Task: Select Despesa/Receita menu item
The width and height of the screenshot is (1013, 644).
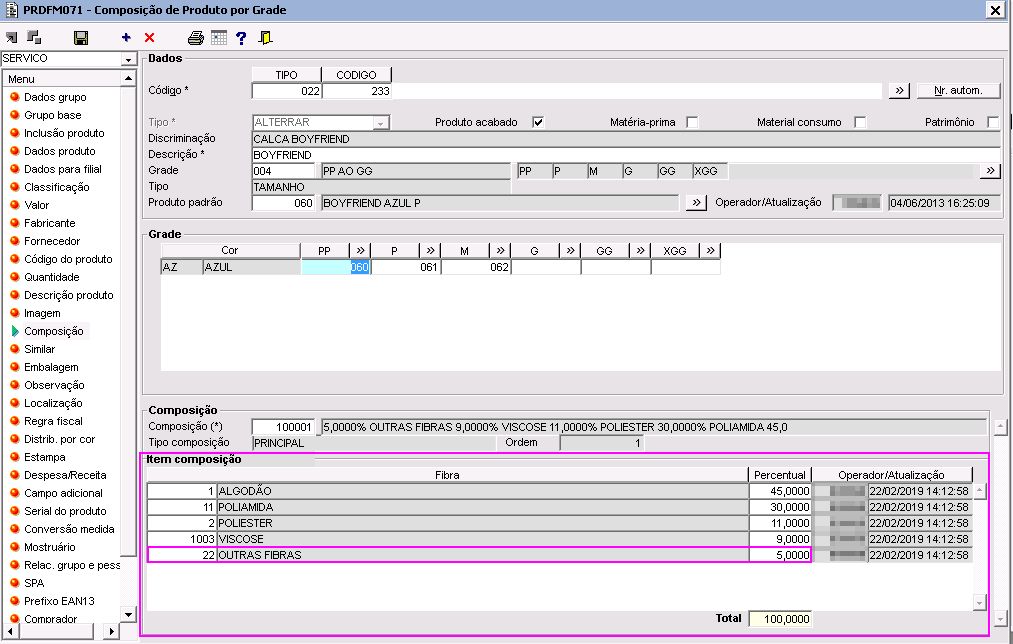Action: click(x=65, y=475)
